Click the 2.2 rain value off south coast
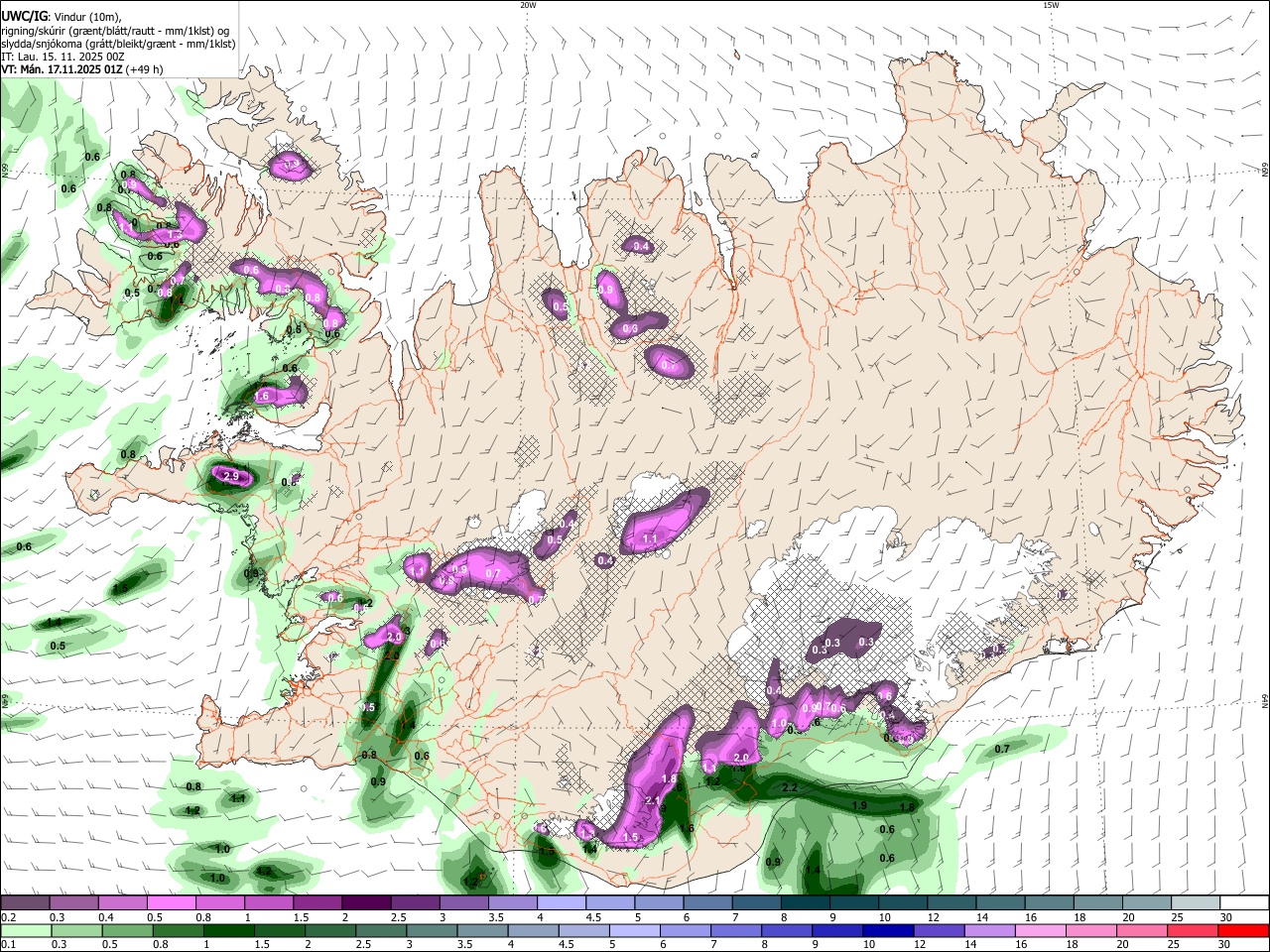Screen dimensions: 1270x952 click(x=790, y=787)
